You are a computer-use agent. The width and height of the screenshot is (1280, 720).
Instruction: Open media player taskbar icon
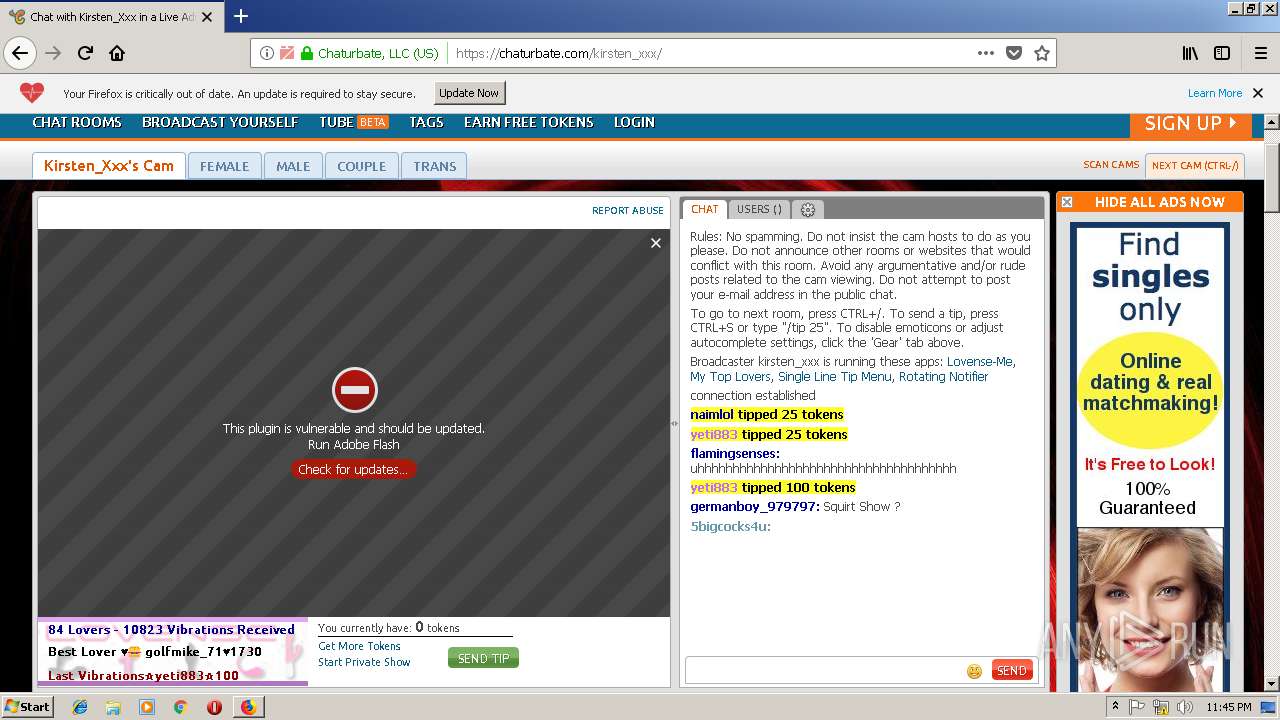(x=147, y=707)
